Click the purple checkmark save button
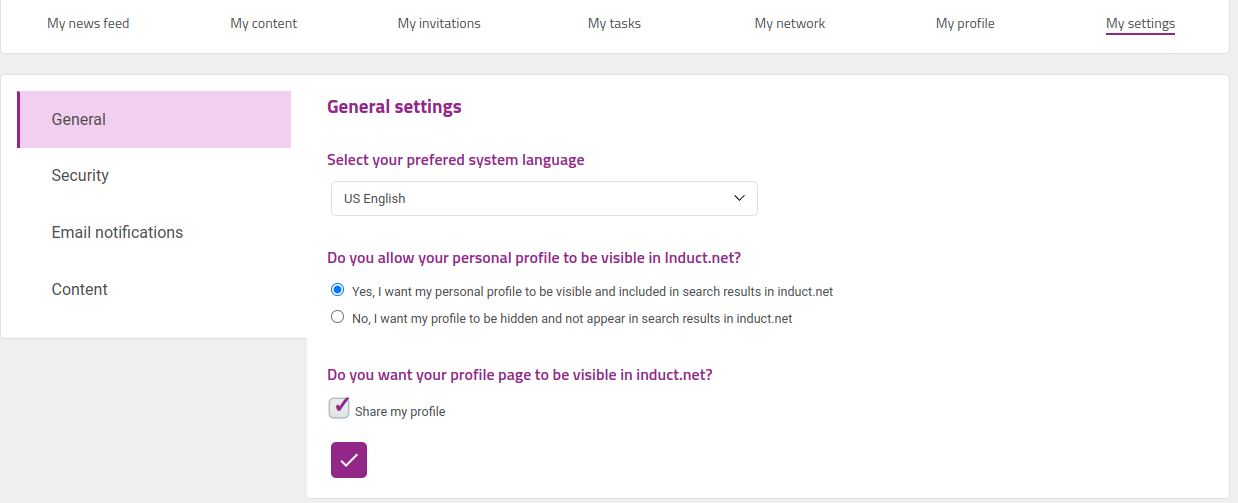The height and width of the screenshot is (503, 1238). [349, 460]
